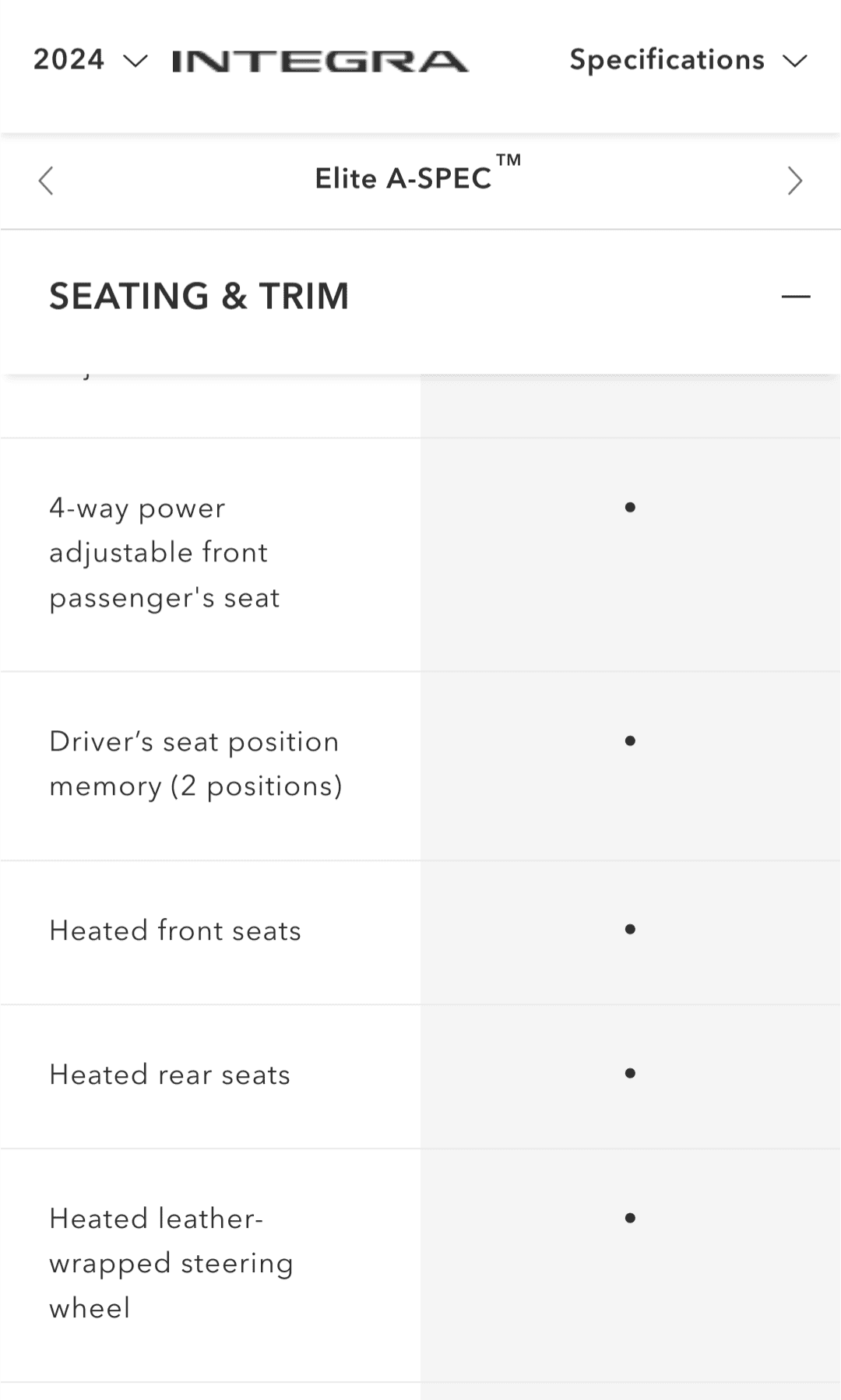The image size is (841, 1400).
Task: Open the Specifications dropdown menu
Action: [x=667, y=60]
